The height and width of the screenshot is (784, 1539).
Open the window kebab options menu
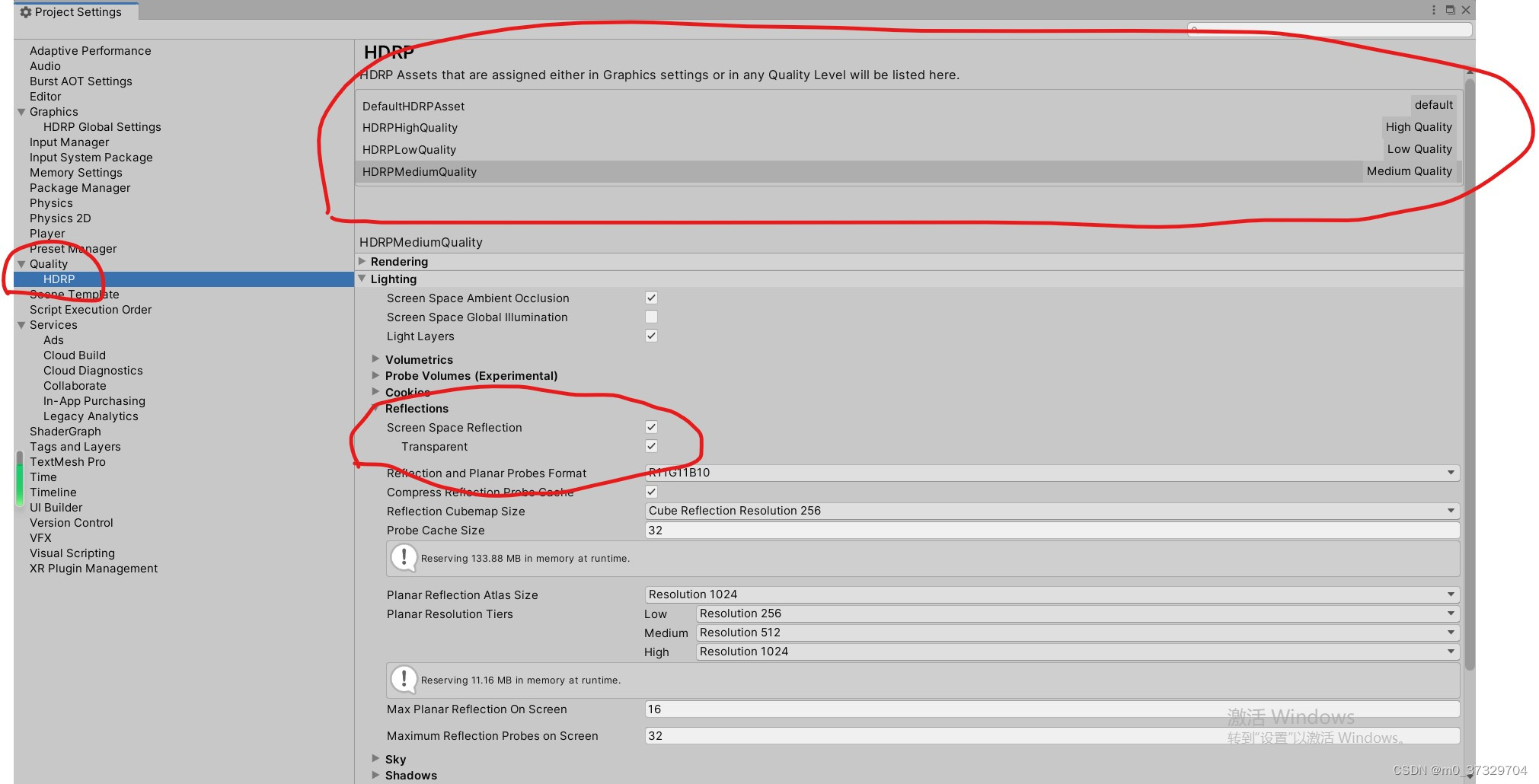coord(1434,10)
